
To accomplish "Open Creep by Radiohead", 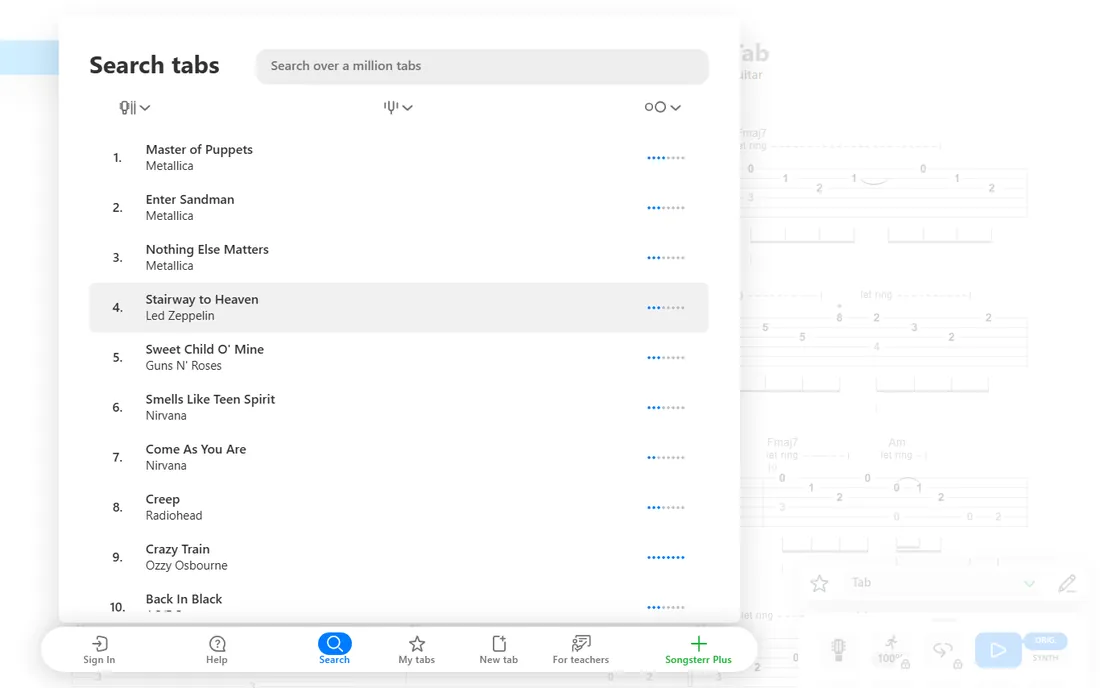I will click(398, 507).
